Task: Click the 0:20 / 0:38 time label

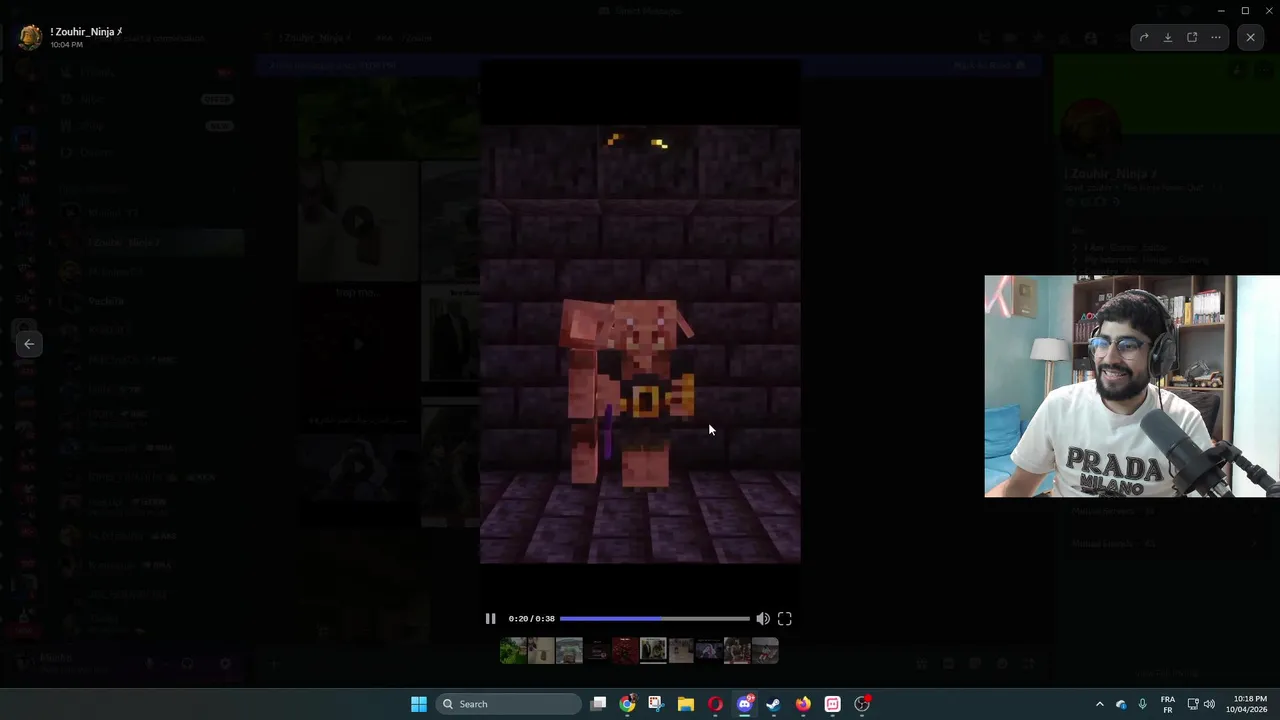Action: [x=531, y=619]
